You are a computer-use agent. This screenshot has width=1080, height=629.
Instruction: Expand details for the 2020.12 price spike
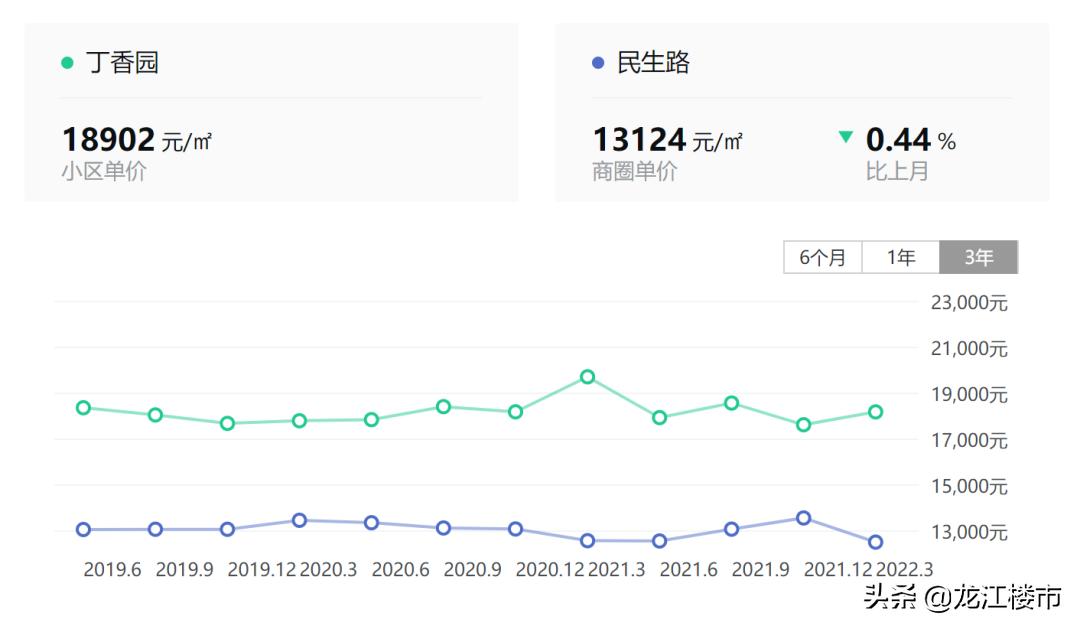pyautogui.click(x=586, y=378)
